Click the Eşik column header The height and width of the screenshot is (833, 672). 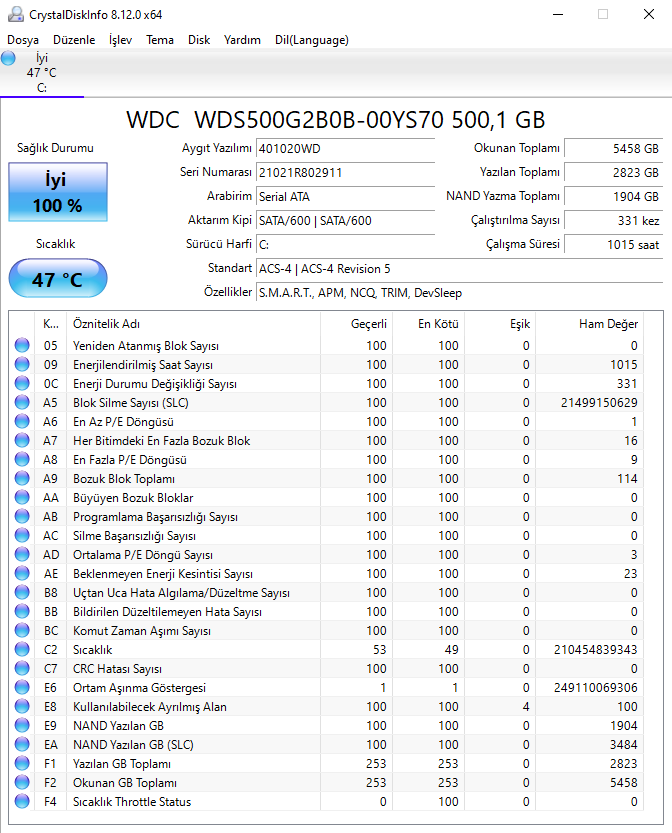(500, 324)
